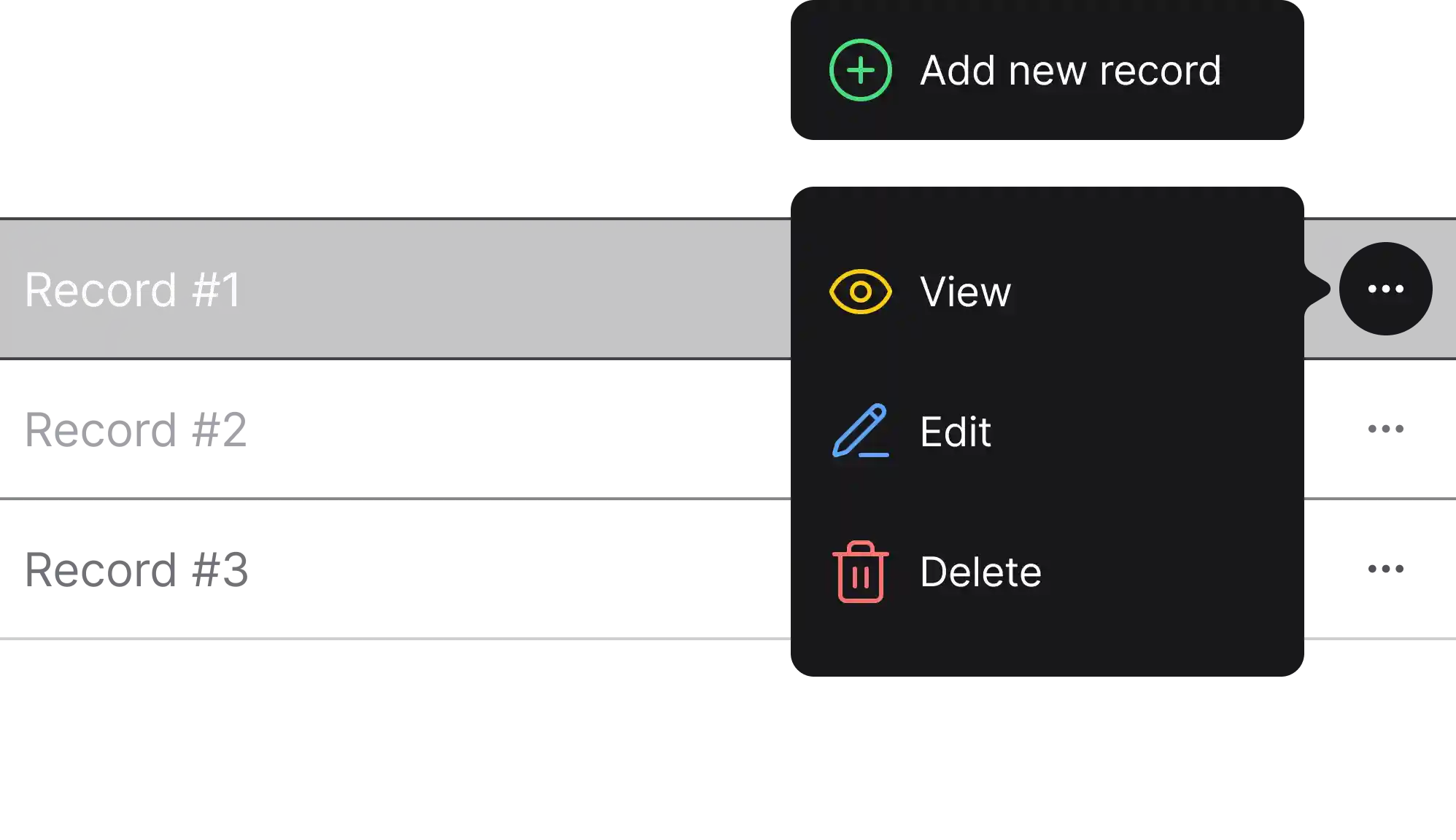
Task: Select the blurred Record #2 title
Action: [x=137, y=429]
